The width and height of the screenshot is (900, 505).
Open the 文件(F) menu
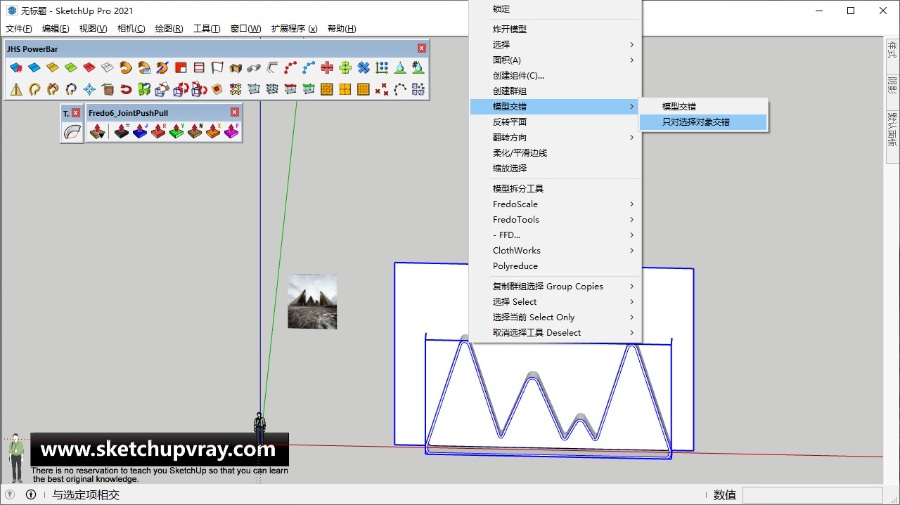[19, 29]
